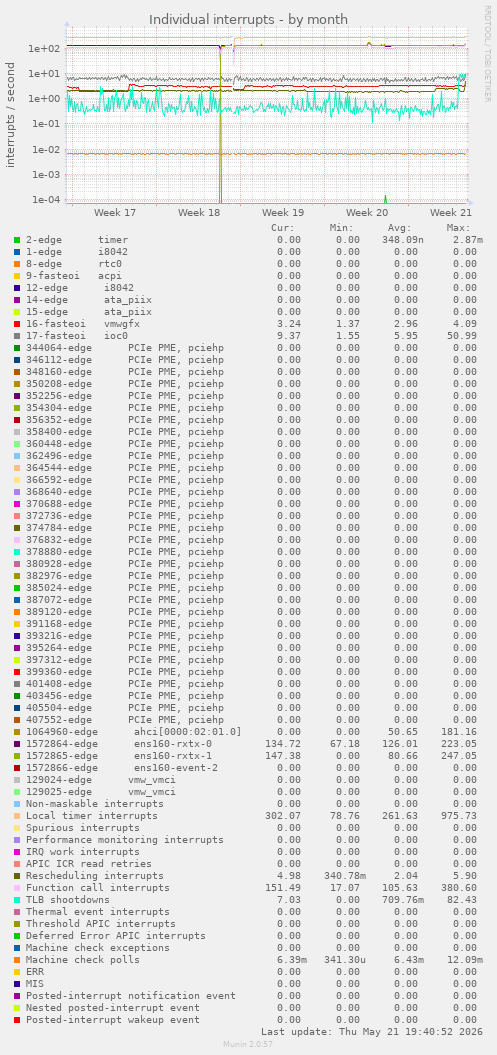Click the Local timer interrupts color swatch
Screen dimensions: 497x1055
tap(16, 815)
